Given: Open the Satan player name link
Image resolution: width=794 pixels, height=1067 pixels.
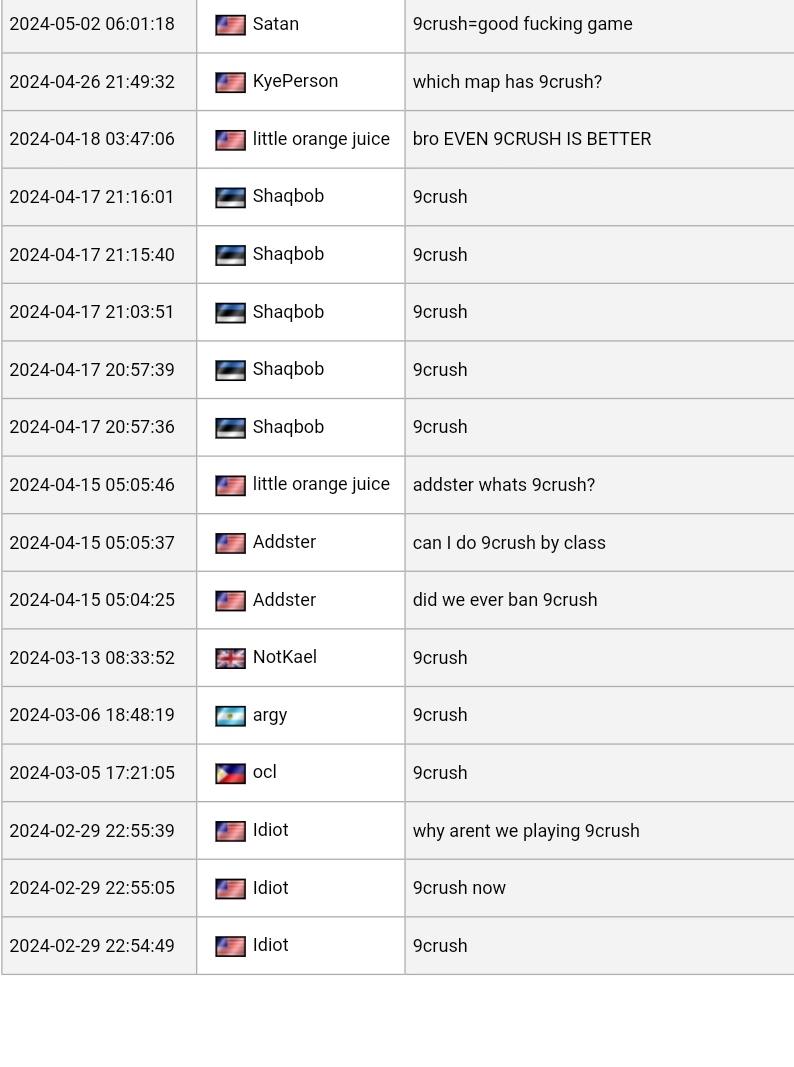Looking at the screenshot, I should 275,24.
